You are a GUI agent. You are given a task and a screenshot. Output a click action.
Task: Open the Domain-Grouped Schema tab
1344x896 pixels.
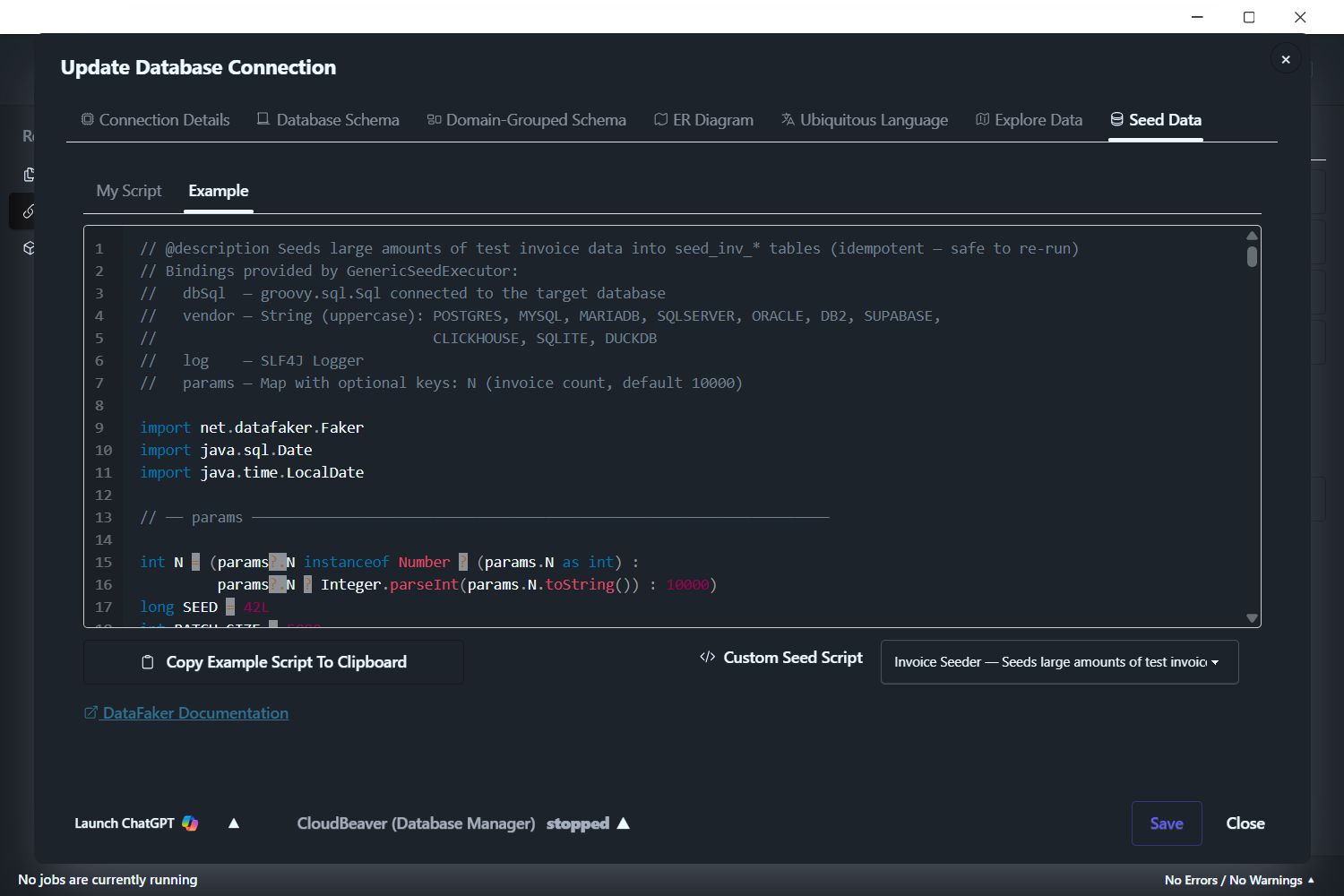coord(527,120)
